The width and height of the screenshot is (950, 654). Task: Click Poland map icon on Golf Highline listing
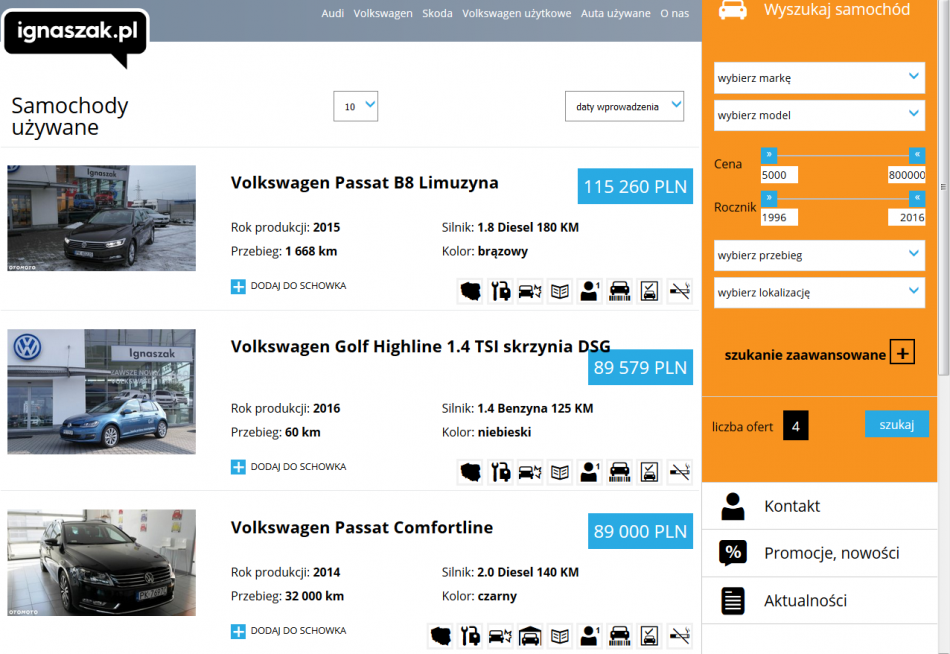470,472
